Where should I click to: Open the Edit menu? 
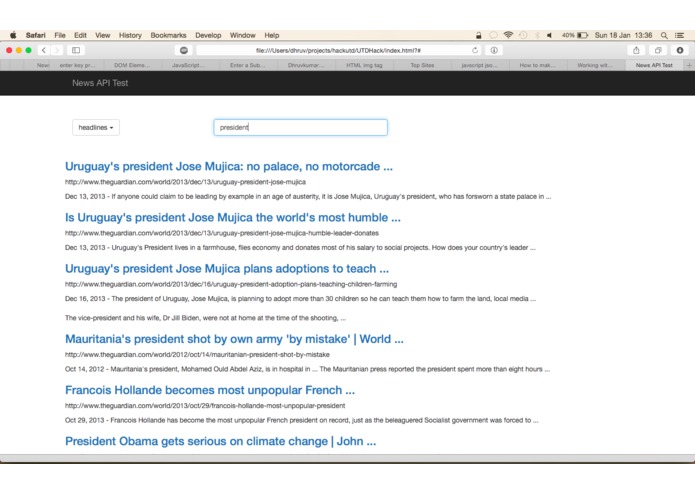[x=80, y=35]
